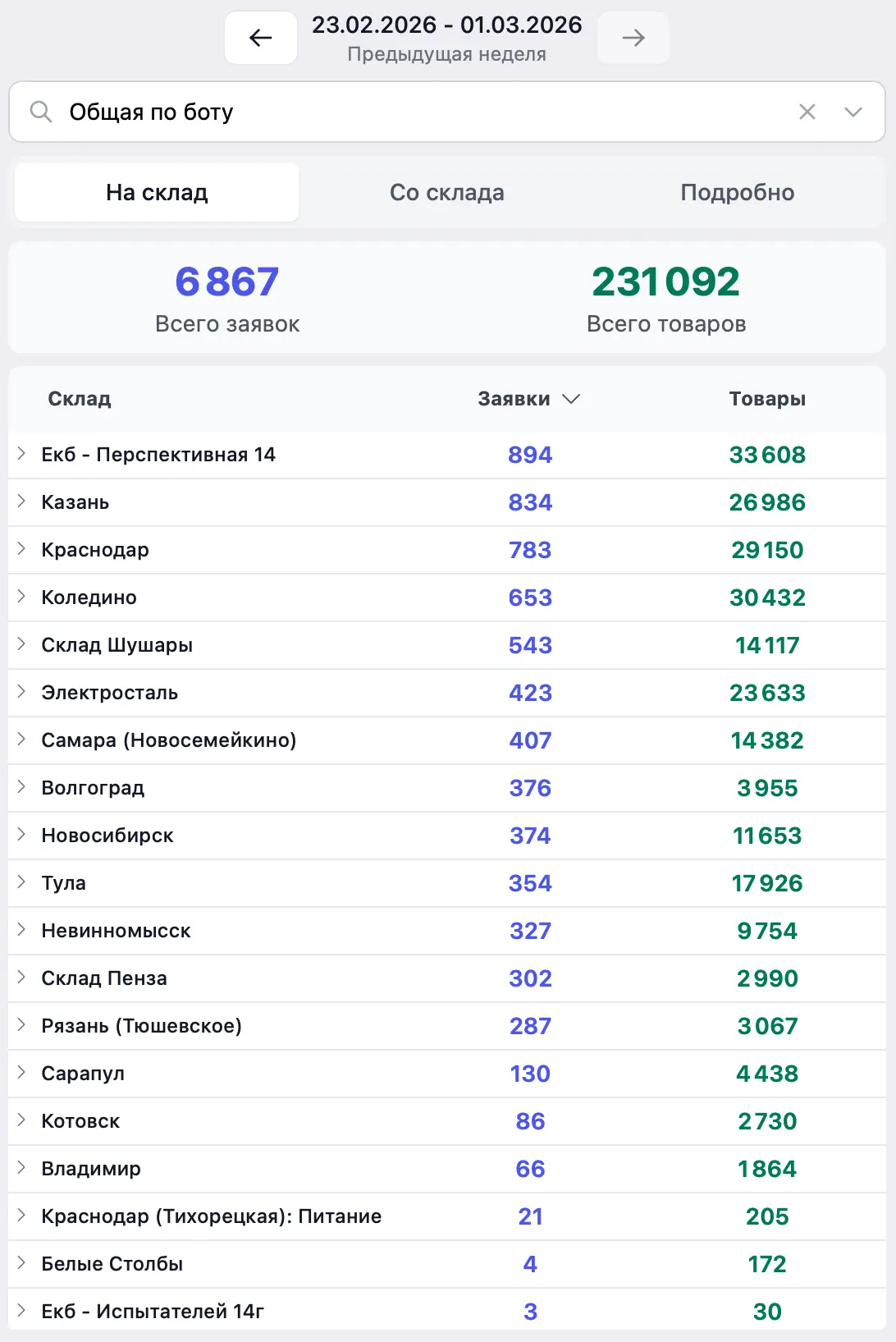The image size is (896, 1342).
Task: Click the search magnifier icon
Action: [x=40, y=112]
